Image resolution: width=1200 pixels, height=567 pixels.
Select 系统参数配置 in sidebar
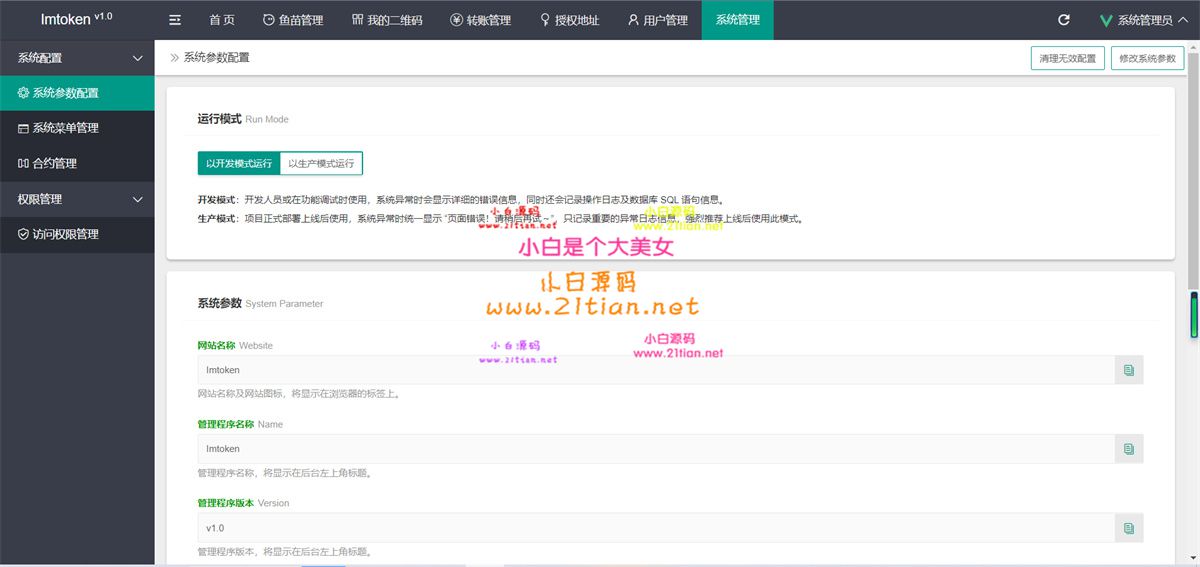(77, 93)
